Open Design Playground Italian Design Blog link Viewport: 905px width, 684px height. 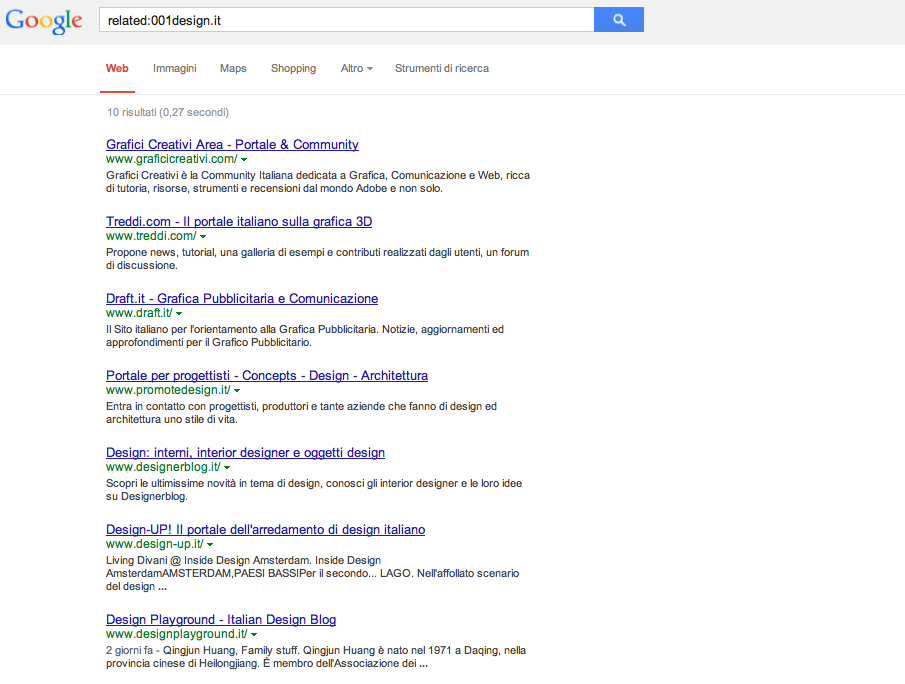[x=221, y=619]
